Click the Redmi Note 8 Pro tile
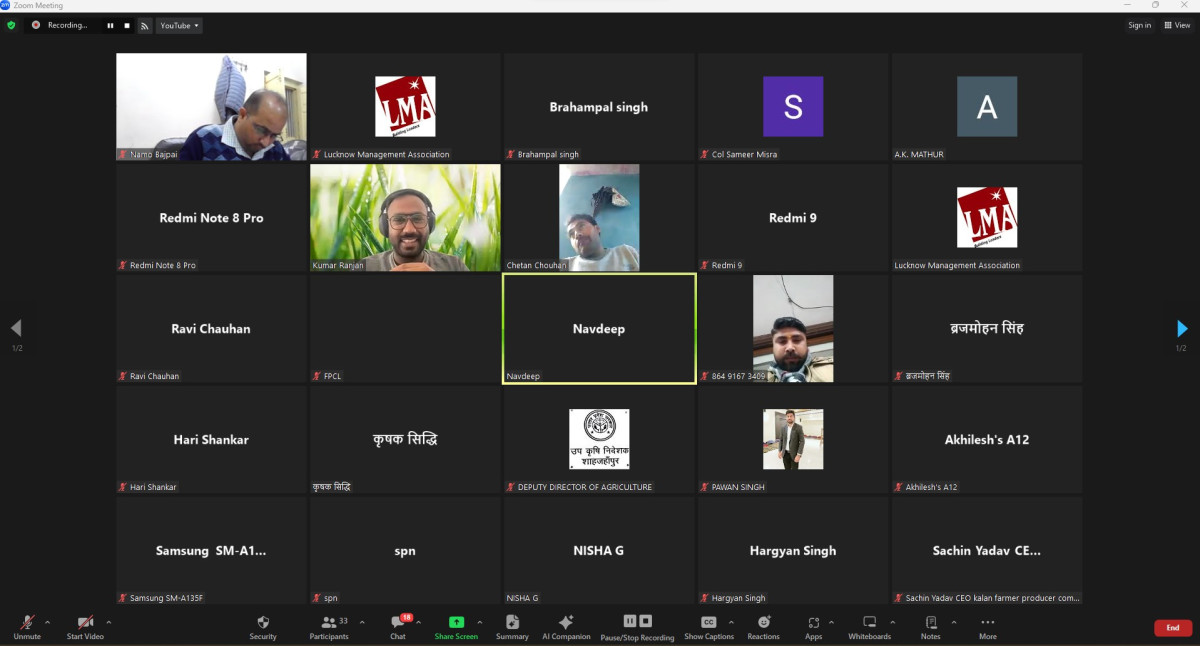This screenshot has width=1200, height=646. (211, 218)
